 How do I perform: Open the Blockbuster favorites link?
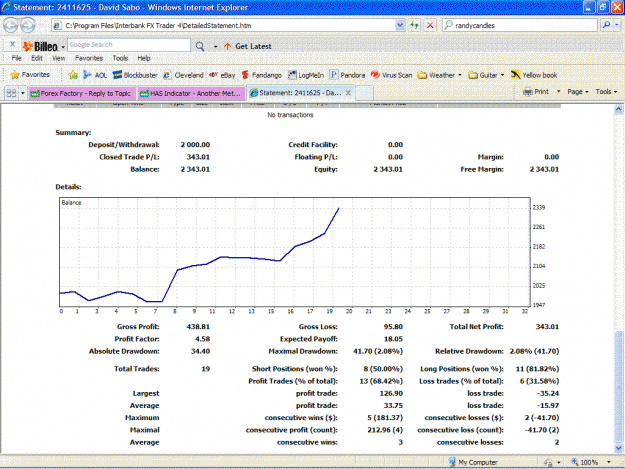click(x=135, y=75)
